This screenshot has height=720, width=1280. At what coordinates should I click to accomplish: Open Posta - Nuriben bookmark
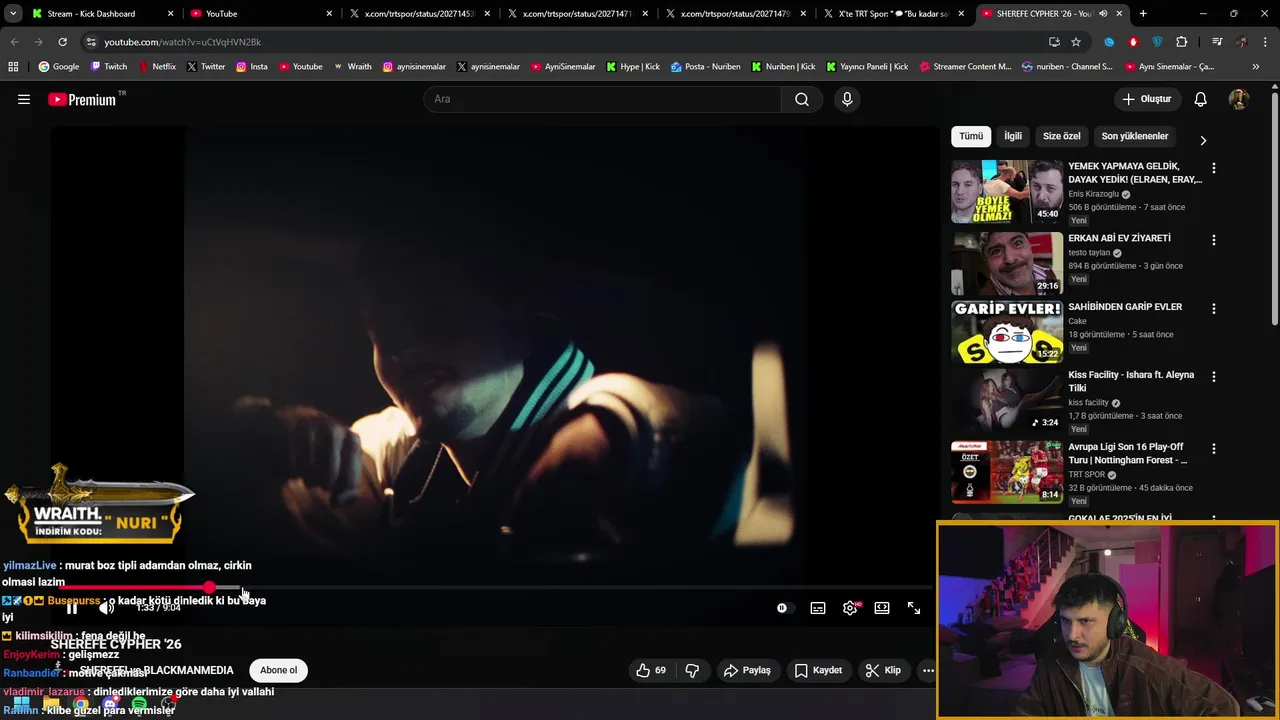706,67
